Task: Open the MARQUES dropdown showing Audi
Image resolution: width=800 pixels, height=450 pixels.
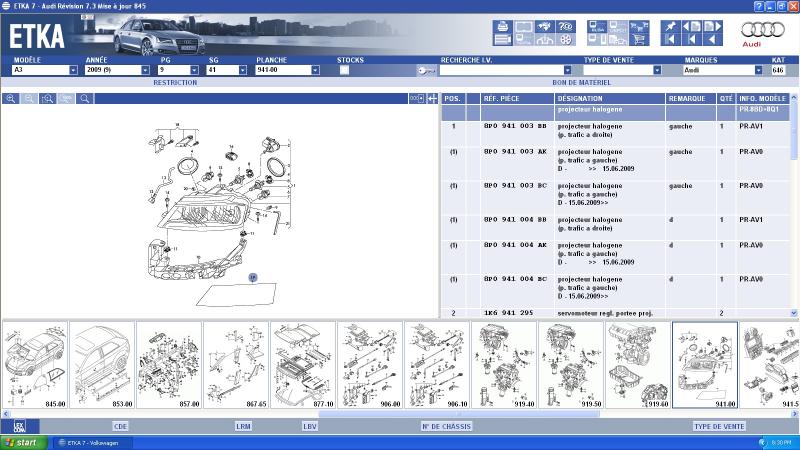Action: coord(759,70)
